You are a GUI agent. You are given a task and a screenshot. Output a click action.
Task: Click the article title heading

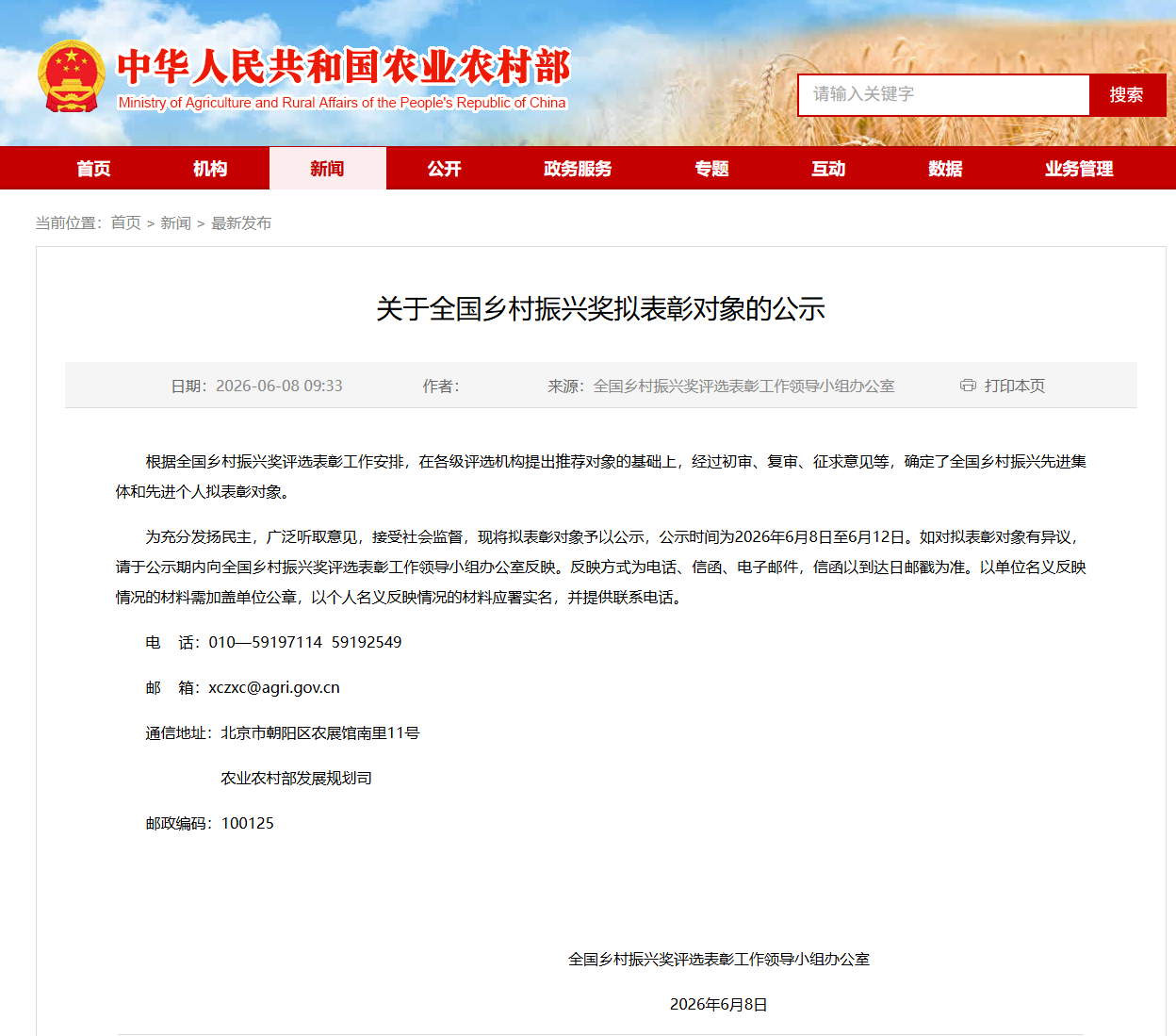tap(601, 308)
